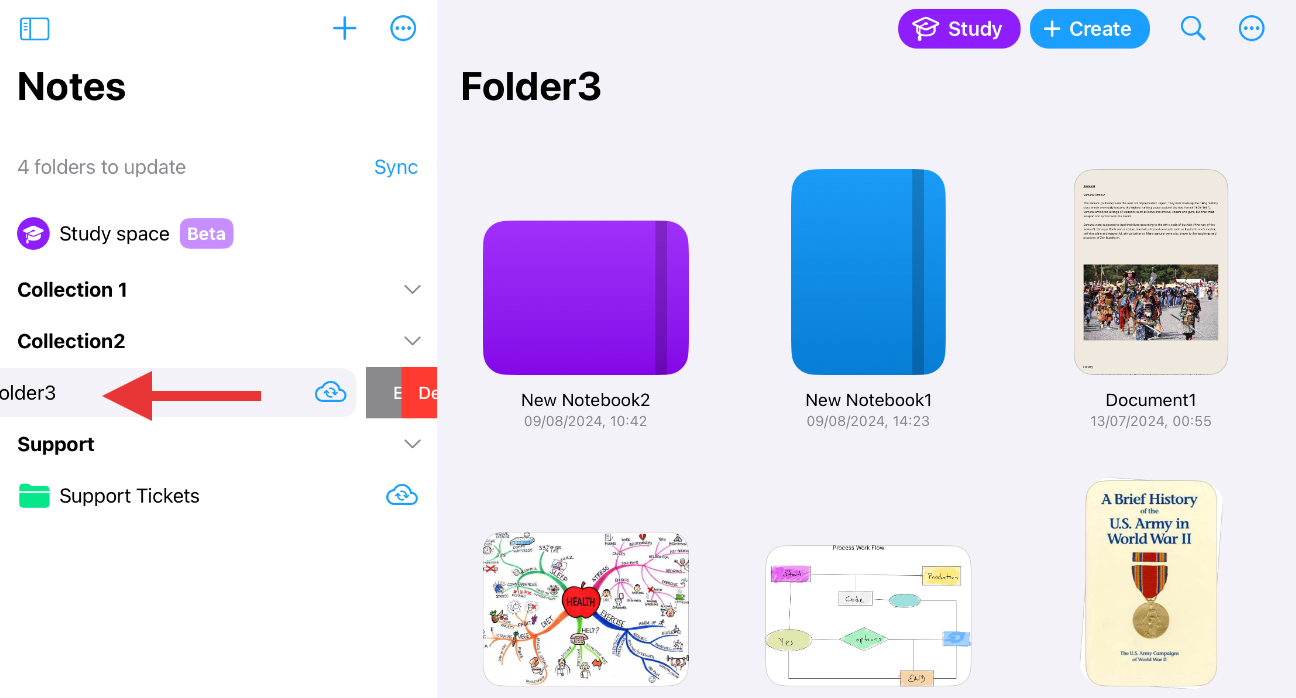This screenshot has height=698, width=1296.
Task: Select the red Delete swipe action
Action: 420,393
